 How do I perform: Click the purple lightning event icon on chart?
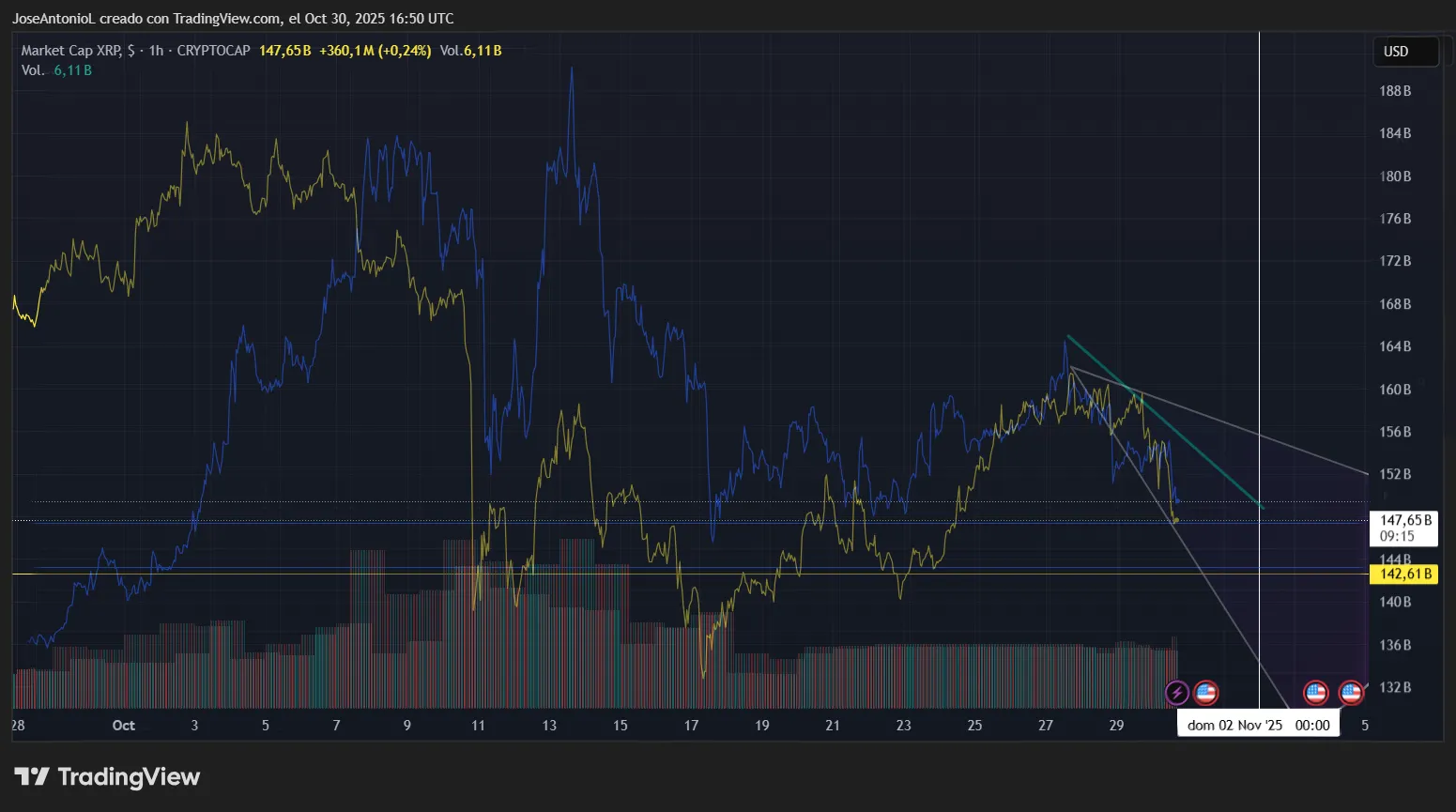pyautogui.click(x=1177, y=693)
